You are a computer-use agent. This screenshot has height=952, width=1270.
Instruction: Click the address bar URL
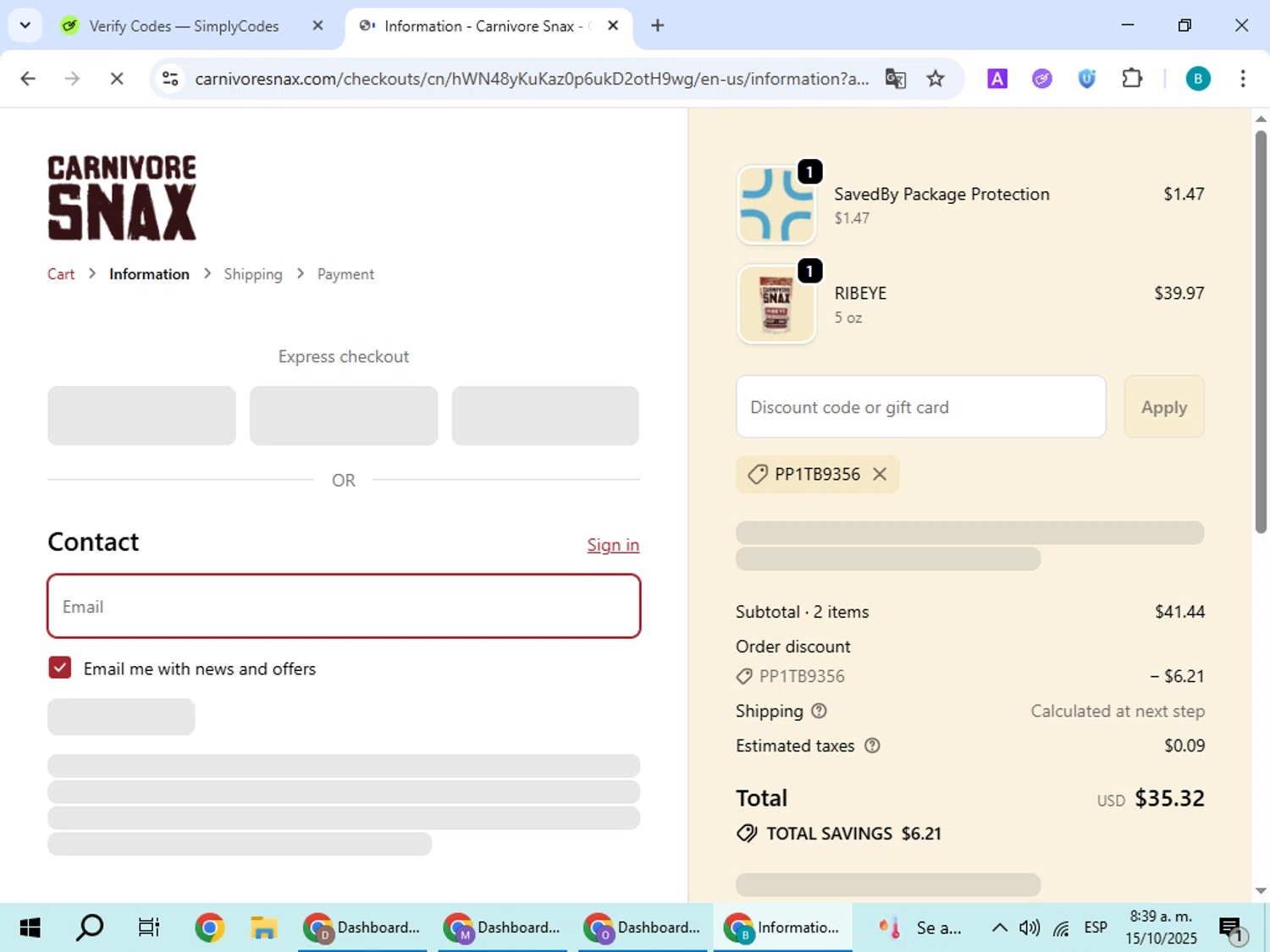[x=532, y=79]
